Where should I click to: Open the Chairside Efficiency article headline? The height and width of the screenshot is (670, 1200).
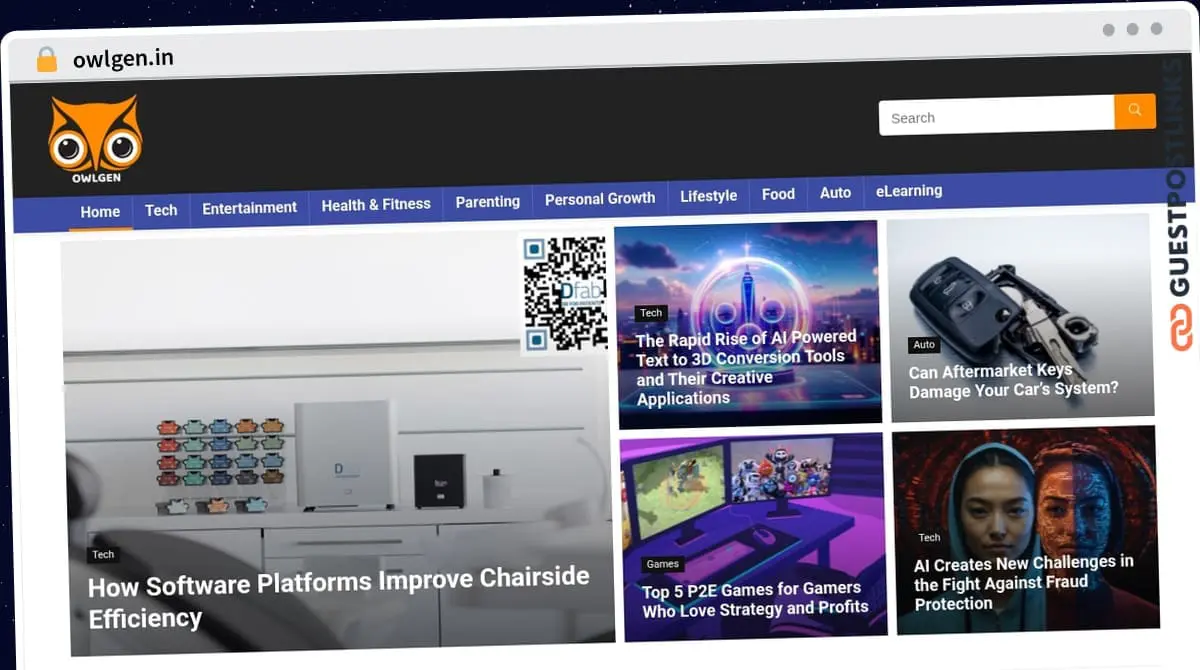338,597
